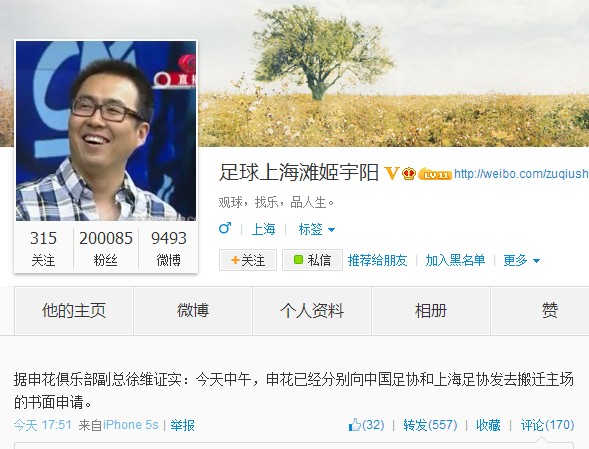Open 评论(170) comments on the post

point(547,425)
